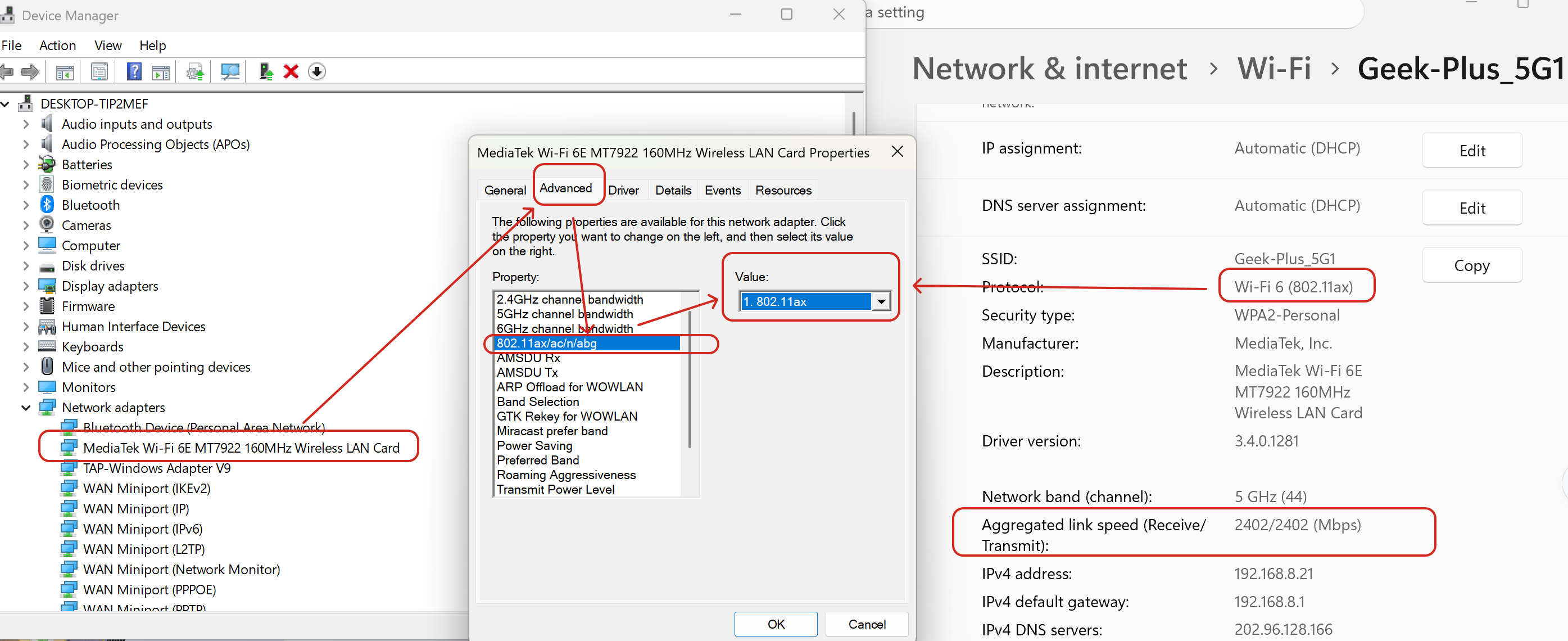Click the black down-arrow disable device icon
This screenshot has height=641, width=1568.
[x=316, y=72]
